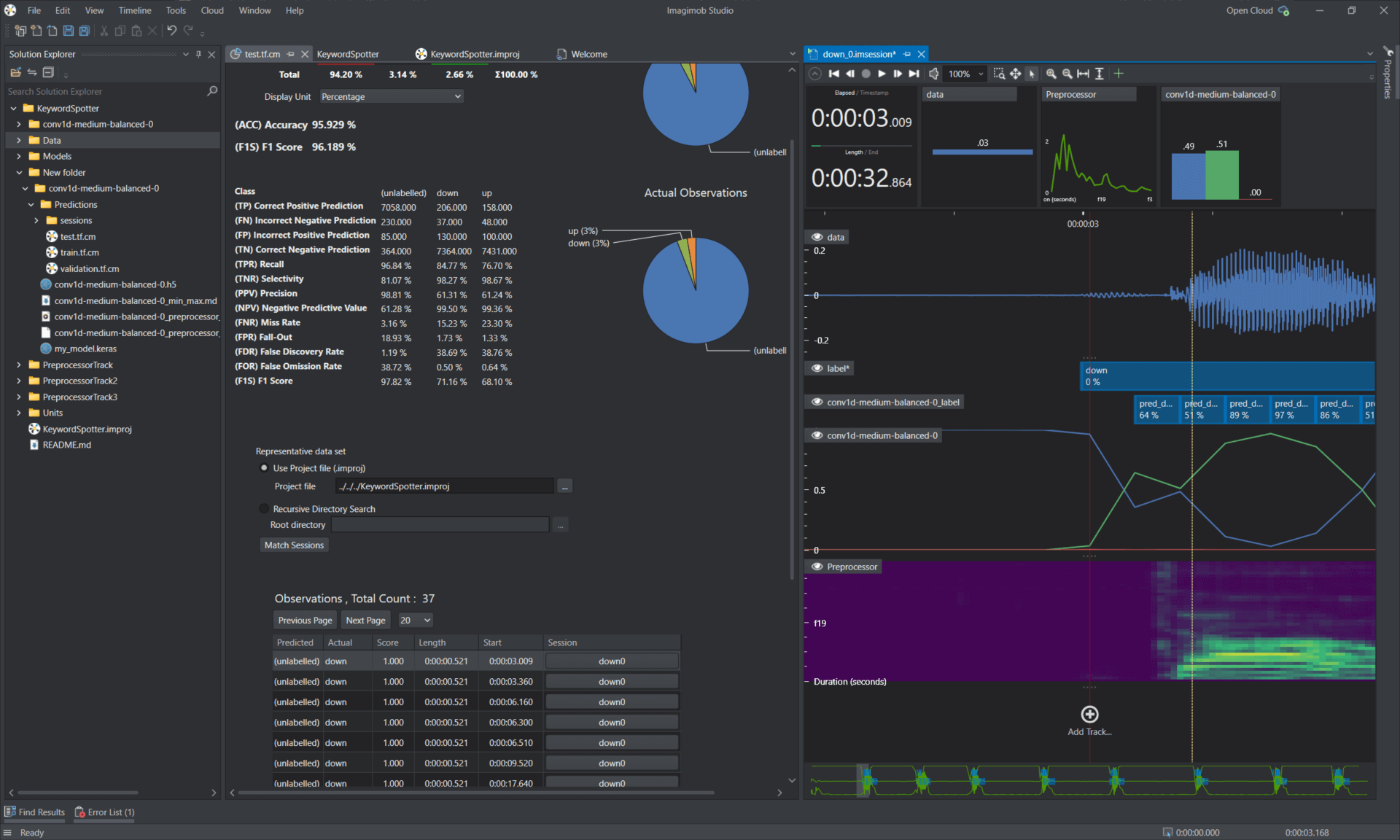Save all files using the toolbar icon
The width and height of the screenshot is (1400, 840).
point(84,31)
